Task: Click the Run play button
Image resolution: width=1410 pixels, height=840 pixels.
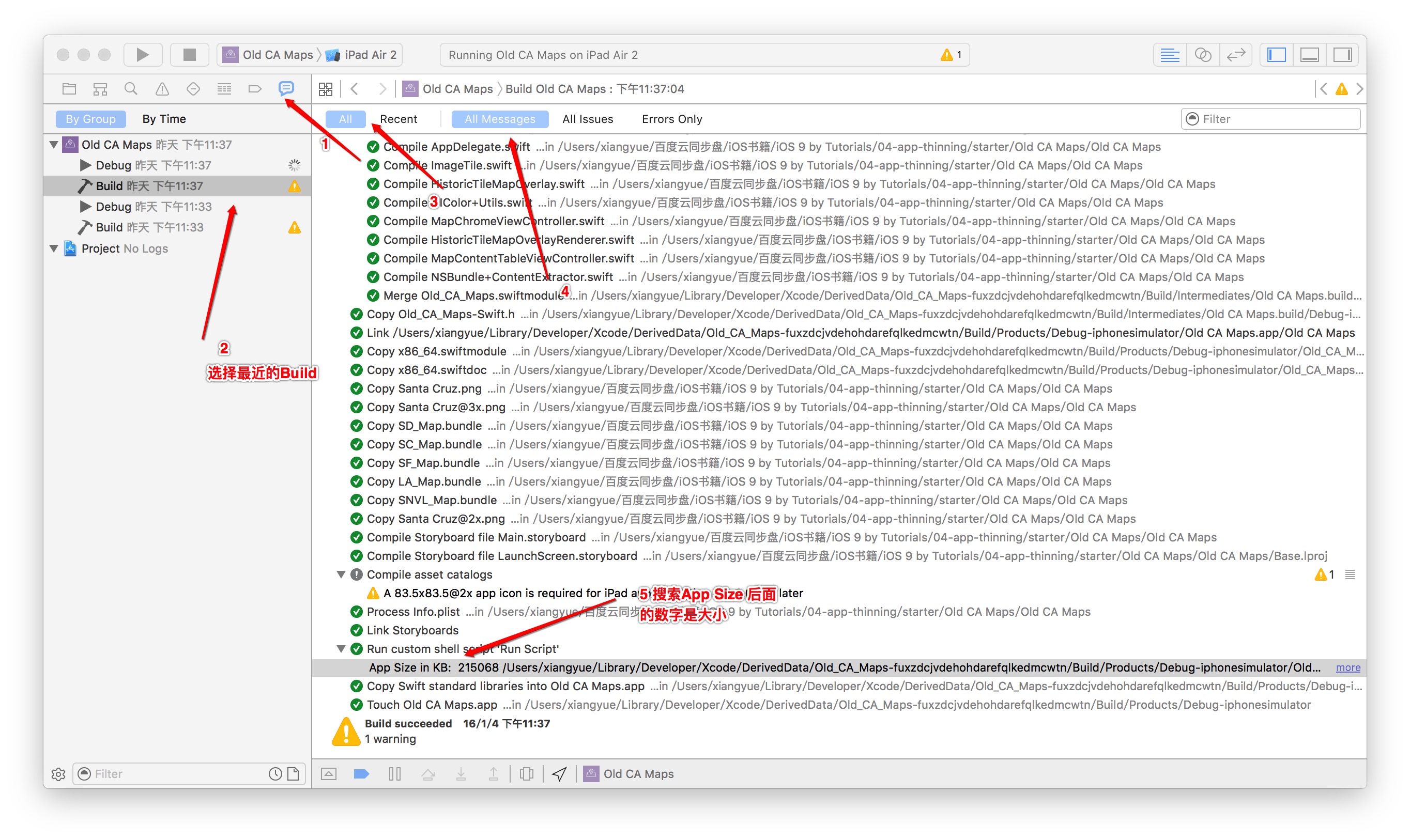Action: pyautogui.click(x=143, y=55)
